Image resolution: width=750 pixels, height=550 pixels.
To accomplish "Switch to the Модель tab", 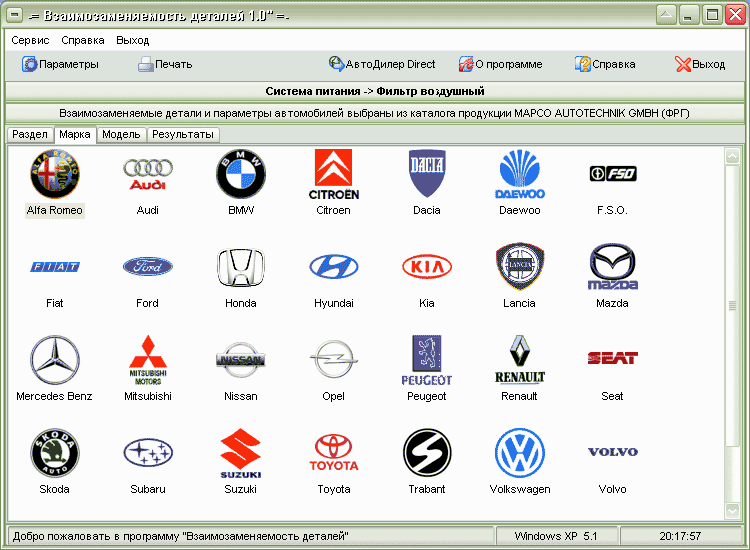I will (x=121, y=134).
